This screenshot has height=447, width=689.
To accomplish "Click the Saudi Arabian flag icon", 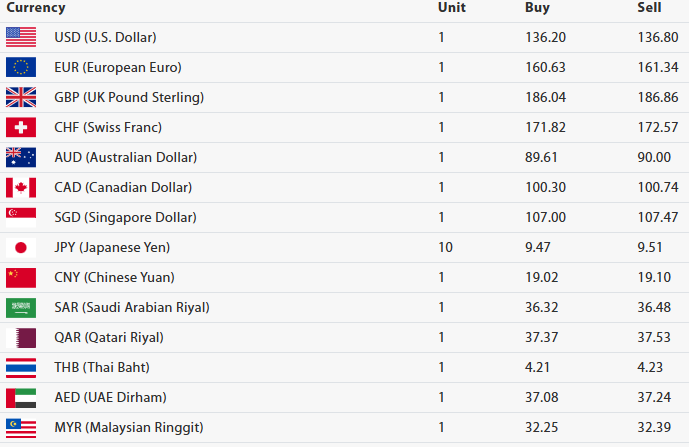I will (21, 307).
